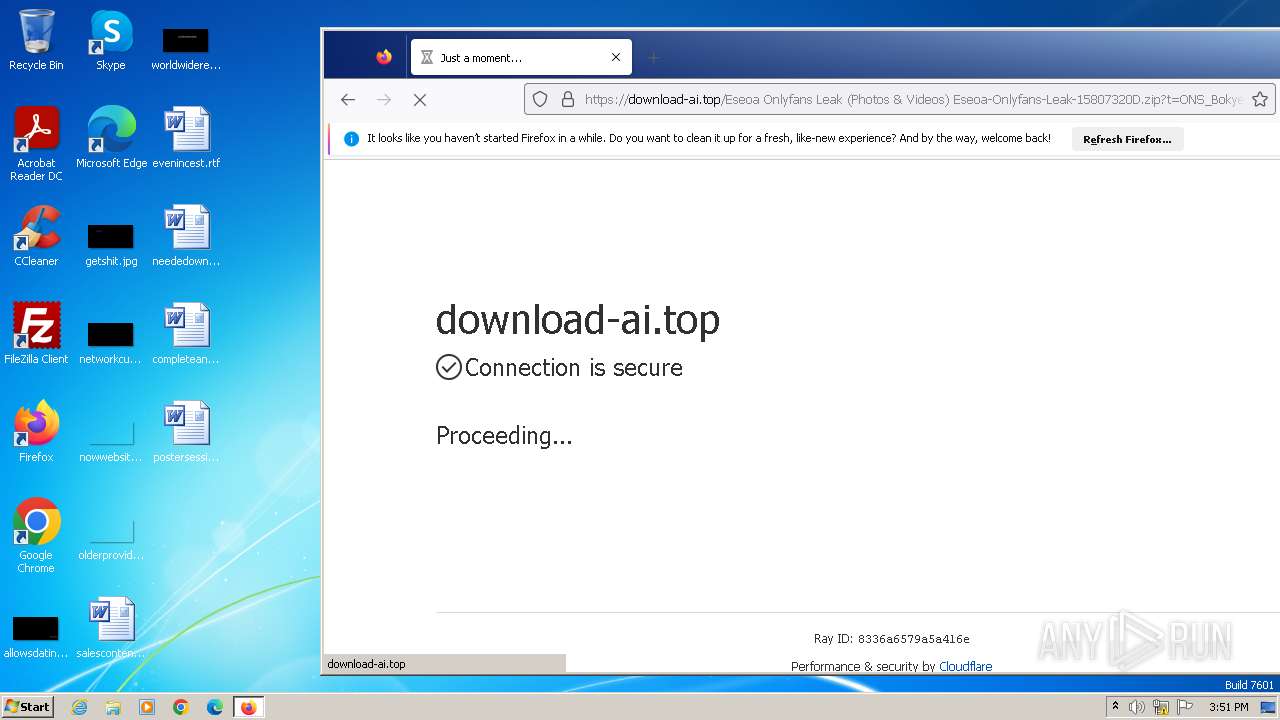1280x720 pixels.
Task: Select the 'Just a moment...' tab
Action: pos(521,57)
